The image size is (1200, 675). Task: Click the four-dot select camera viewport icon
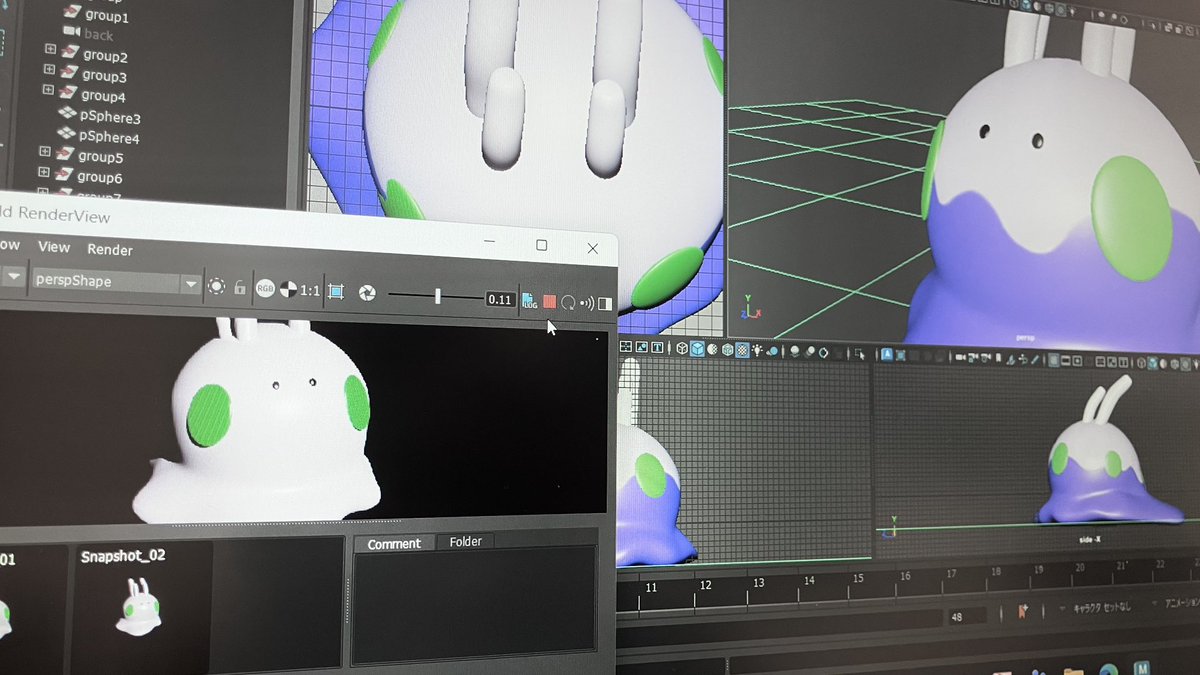pos(625,346)
